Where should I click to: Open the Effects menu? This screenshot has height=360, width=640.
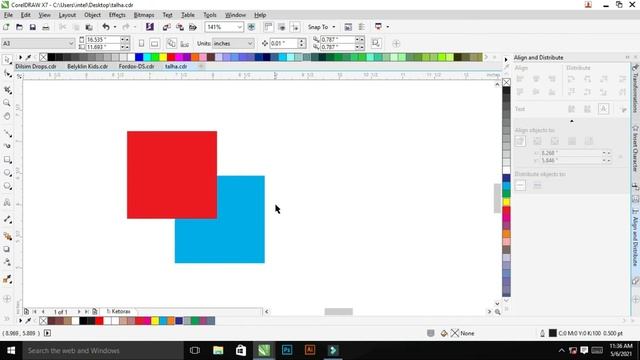coord(117,15)
